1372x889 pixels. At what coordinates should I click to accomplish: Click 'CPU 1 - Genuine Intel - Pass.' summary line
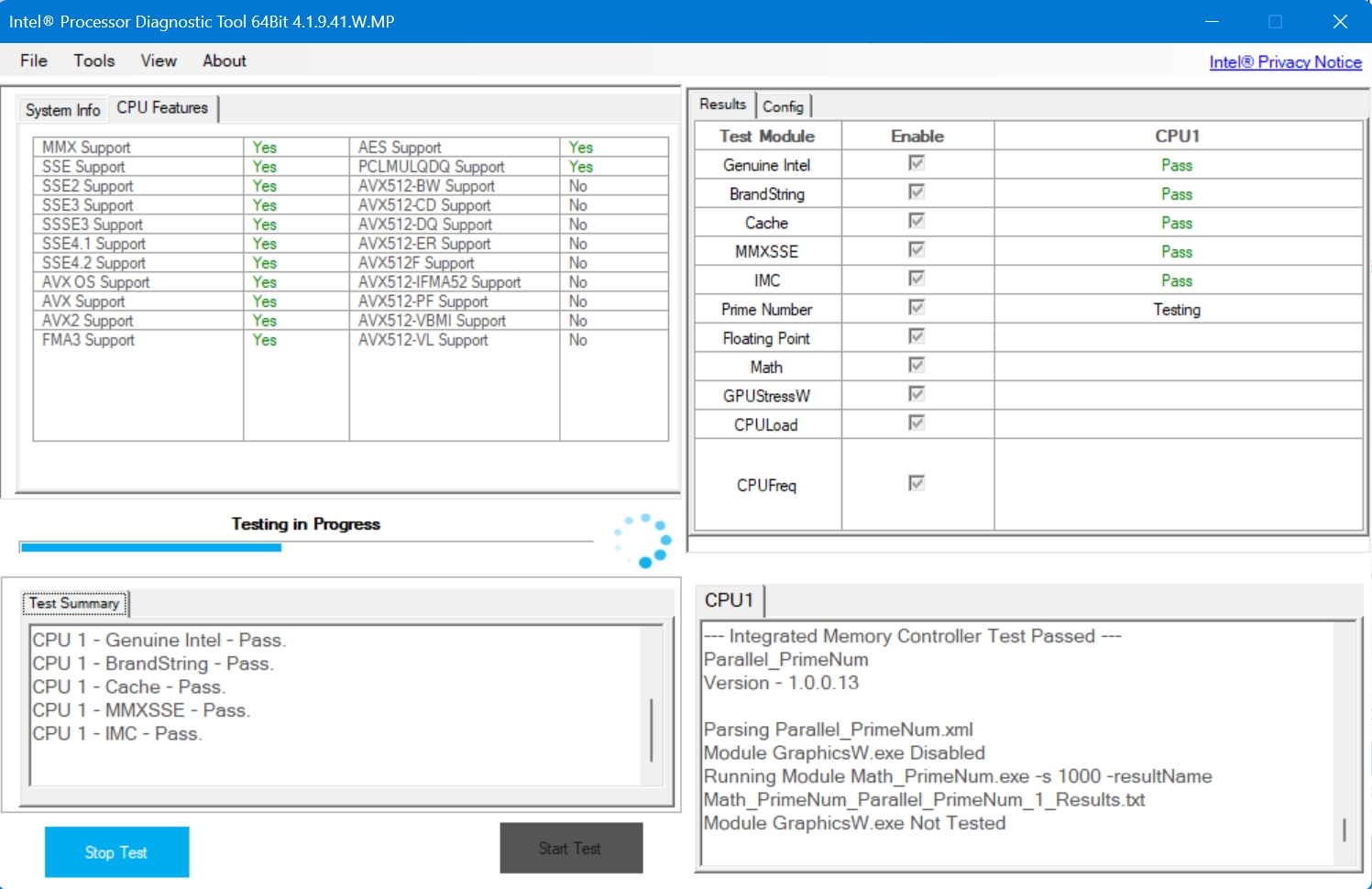tap(159, 640)
